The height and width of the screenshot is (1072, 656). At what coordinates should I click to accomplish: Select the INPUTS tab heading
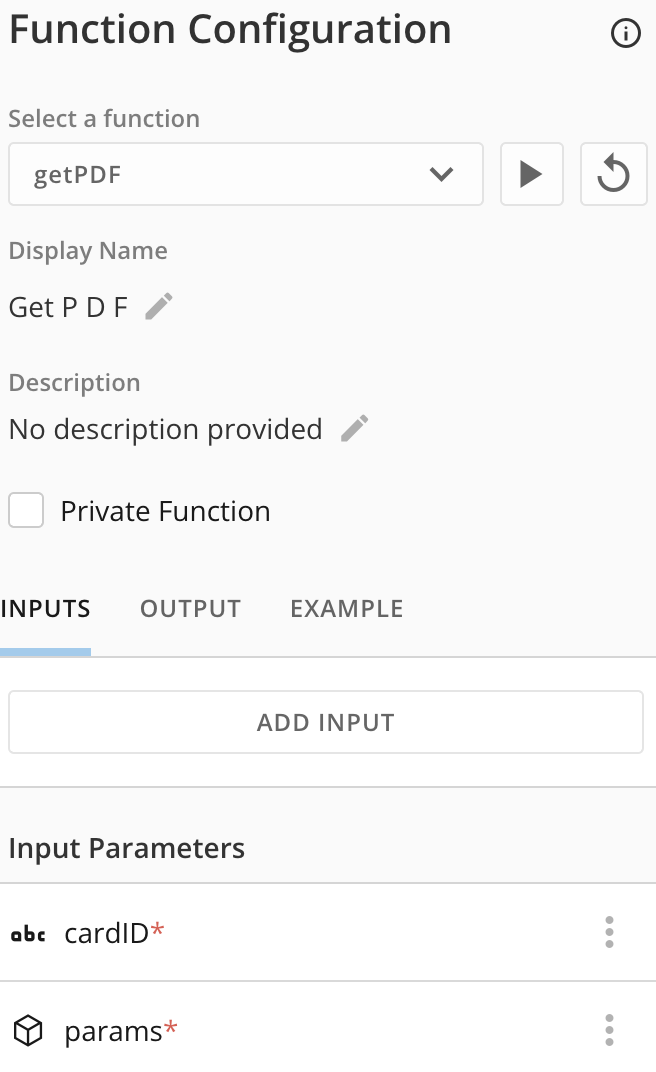click(45, 608)
